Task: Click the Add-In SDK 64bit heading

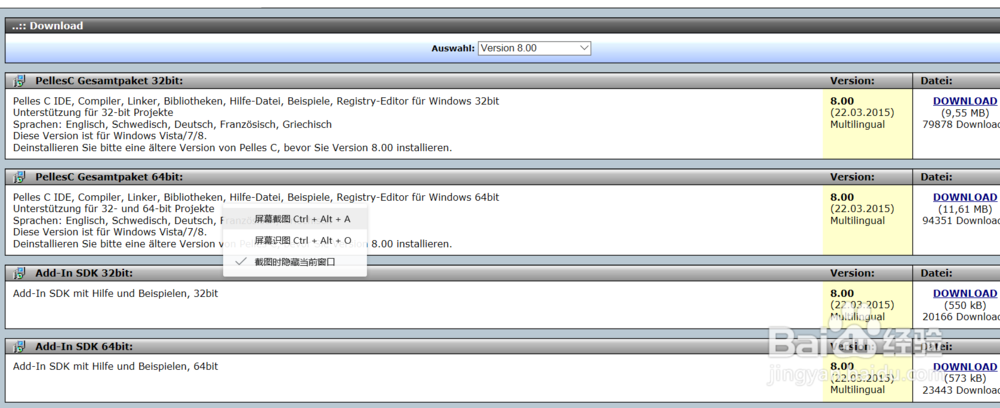Action: pyautogui.click(x=84, y=347)
